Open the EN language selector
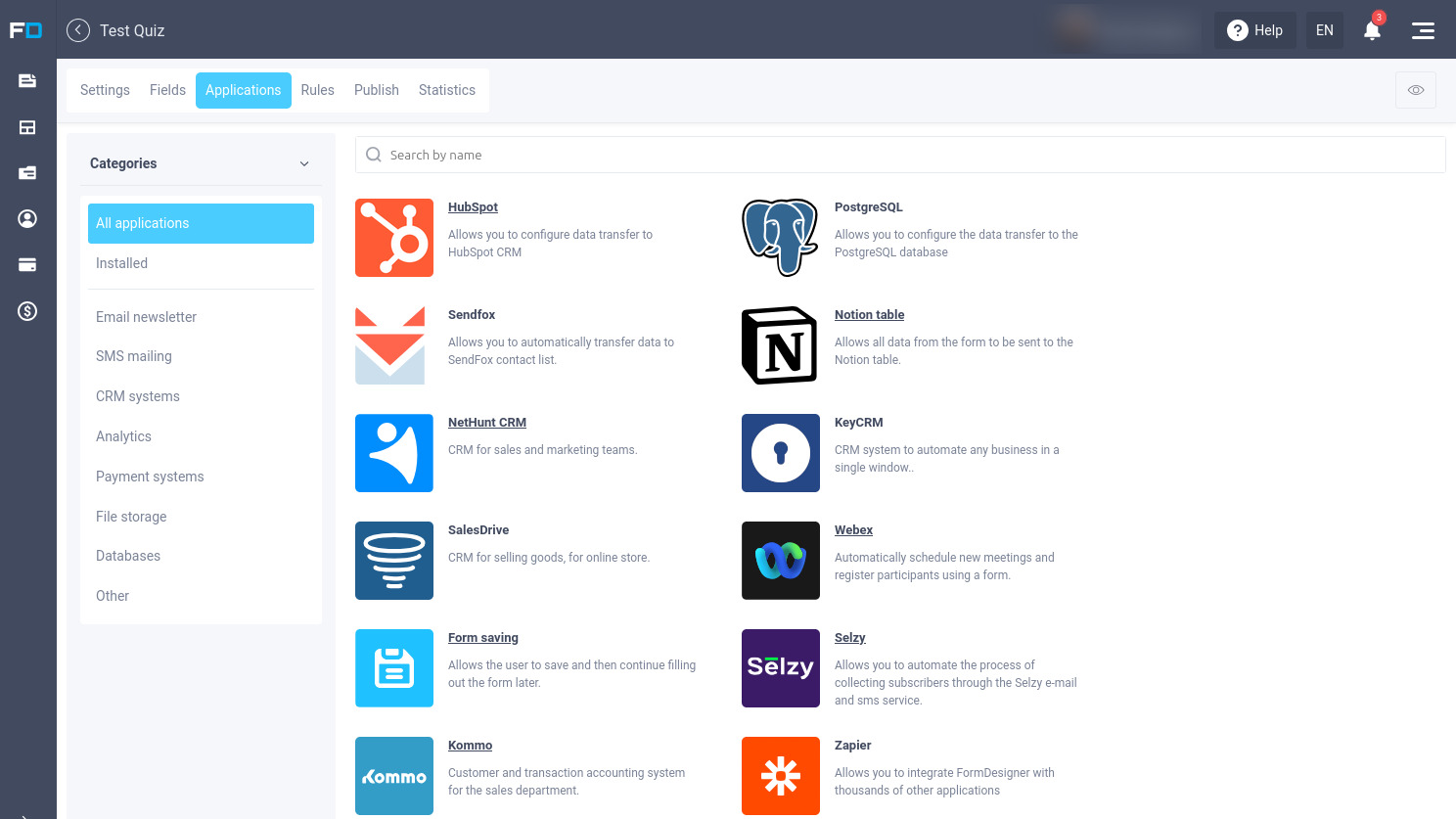The height and width of the screenshot is (819, 1456). 1325,30
